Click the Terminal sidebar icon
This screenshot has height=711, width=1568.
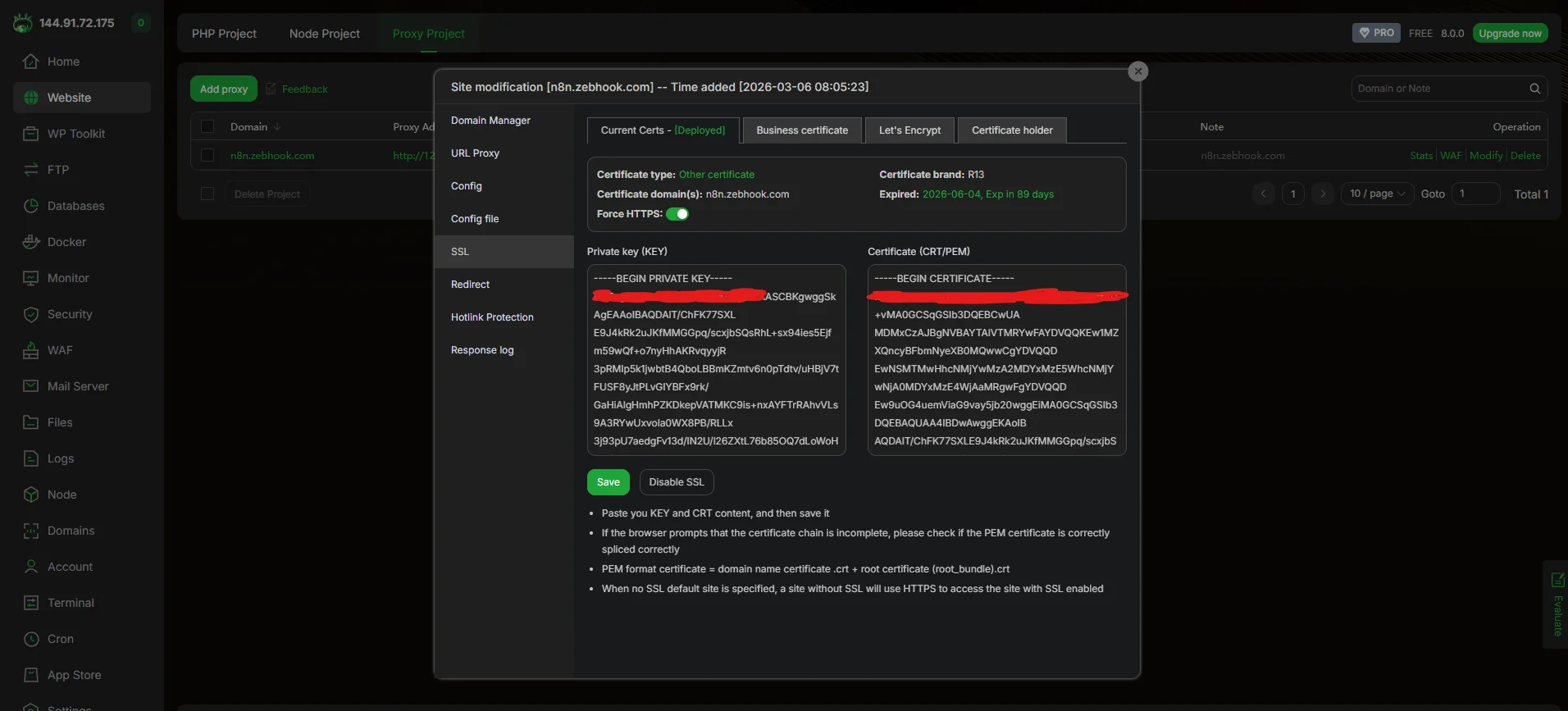(x=31, y=603)
